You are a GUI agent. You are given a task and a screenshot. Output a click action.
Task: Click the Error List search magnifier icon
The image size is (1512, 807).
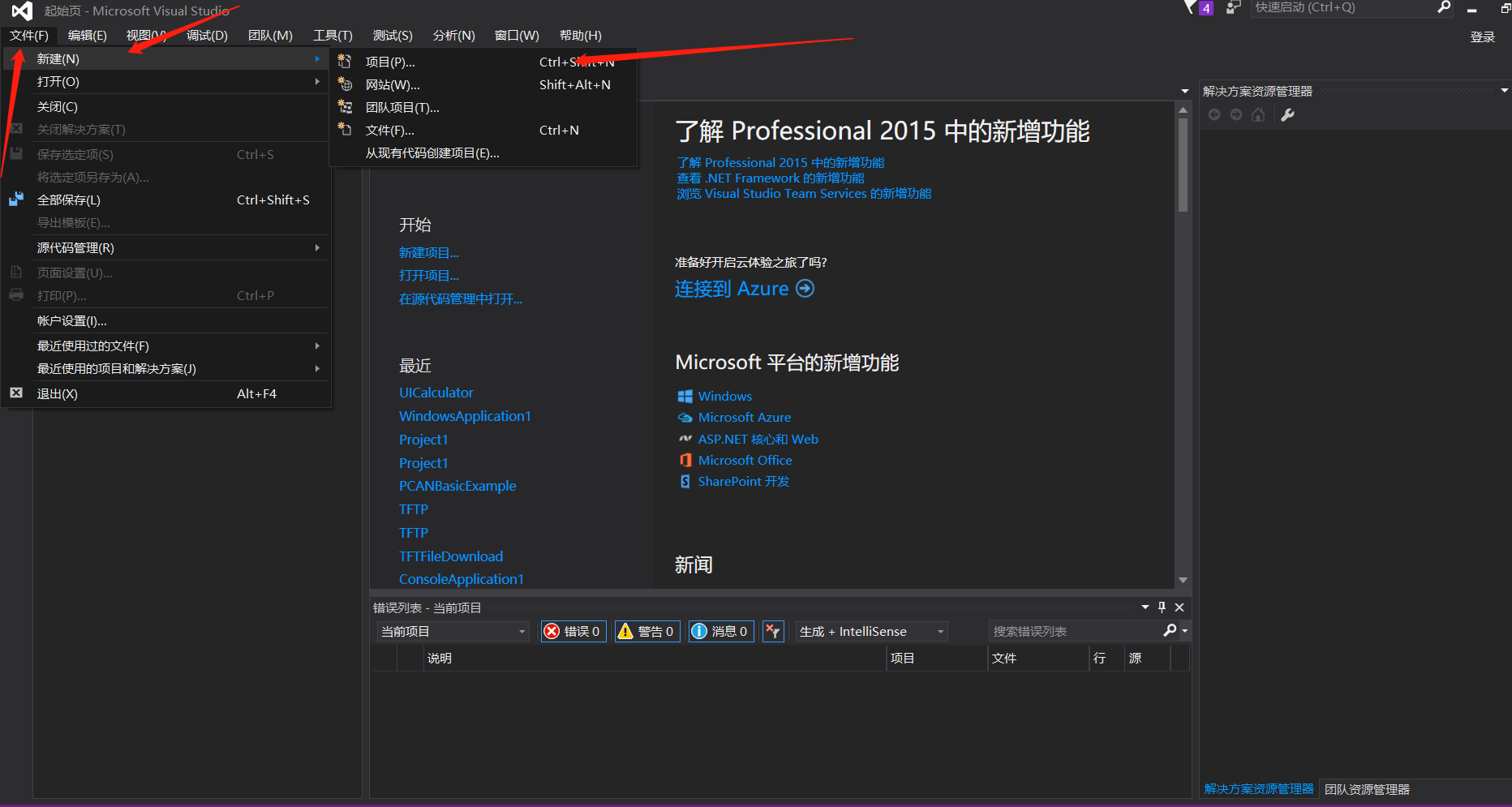pyautogui.click(x=1170, y=630)
